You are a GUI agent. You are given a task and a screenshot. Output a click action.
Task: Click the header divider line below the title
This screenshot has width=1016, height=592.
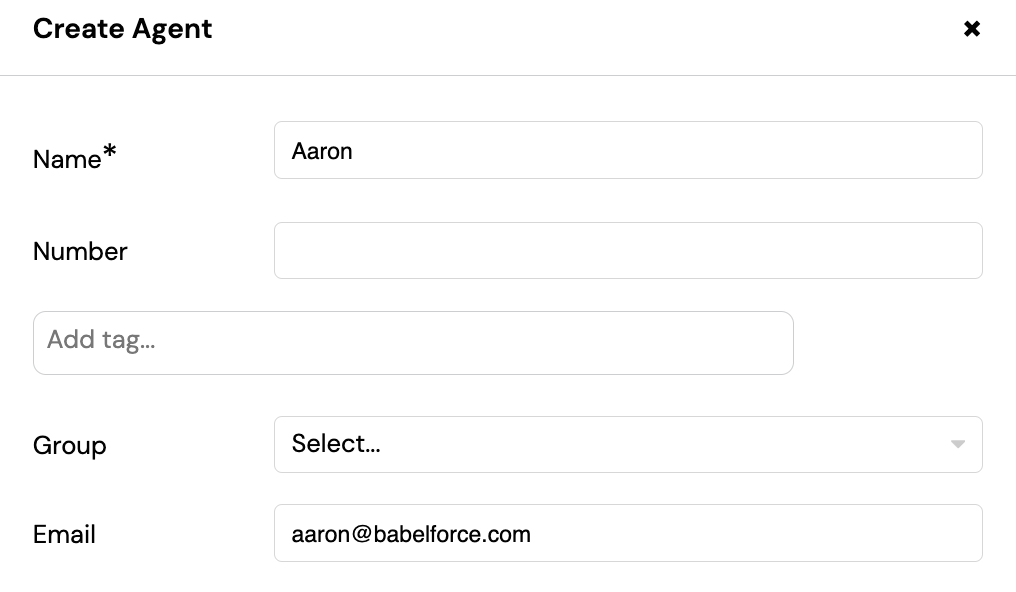pyautogui.click(x=508, y=75)
